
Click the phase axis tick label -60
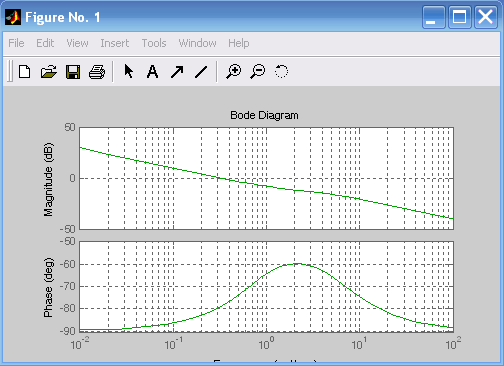coord(68,264)
